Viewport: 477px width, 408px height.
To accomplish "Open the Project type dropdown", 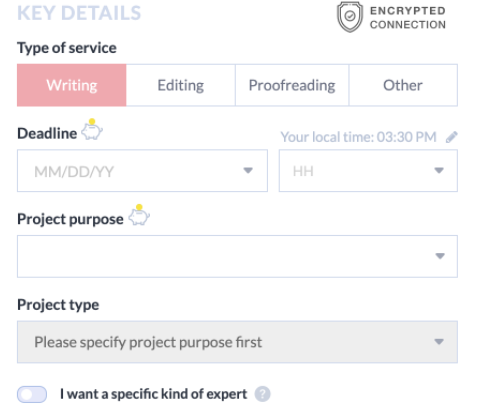I will (237, 342).
